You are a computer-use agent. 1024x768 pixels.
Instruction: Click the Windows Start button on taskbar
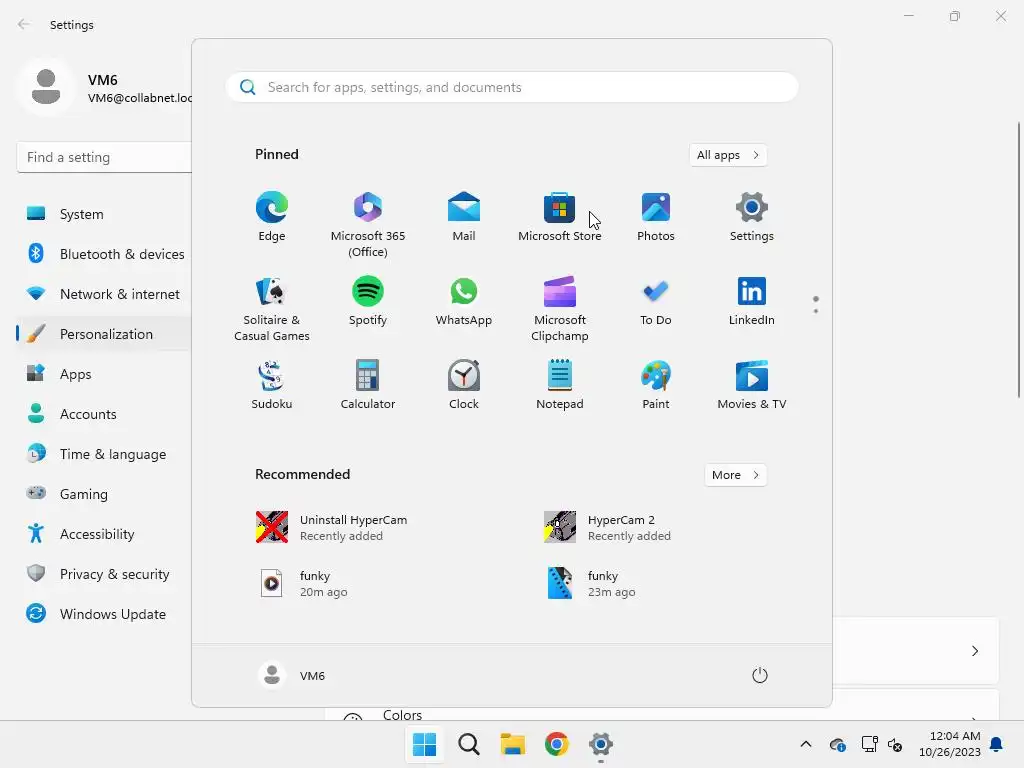pyautogui.click(x=424, y=744)
